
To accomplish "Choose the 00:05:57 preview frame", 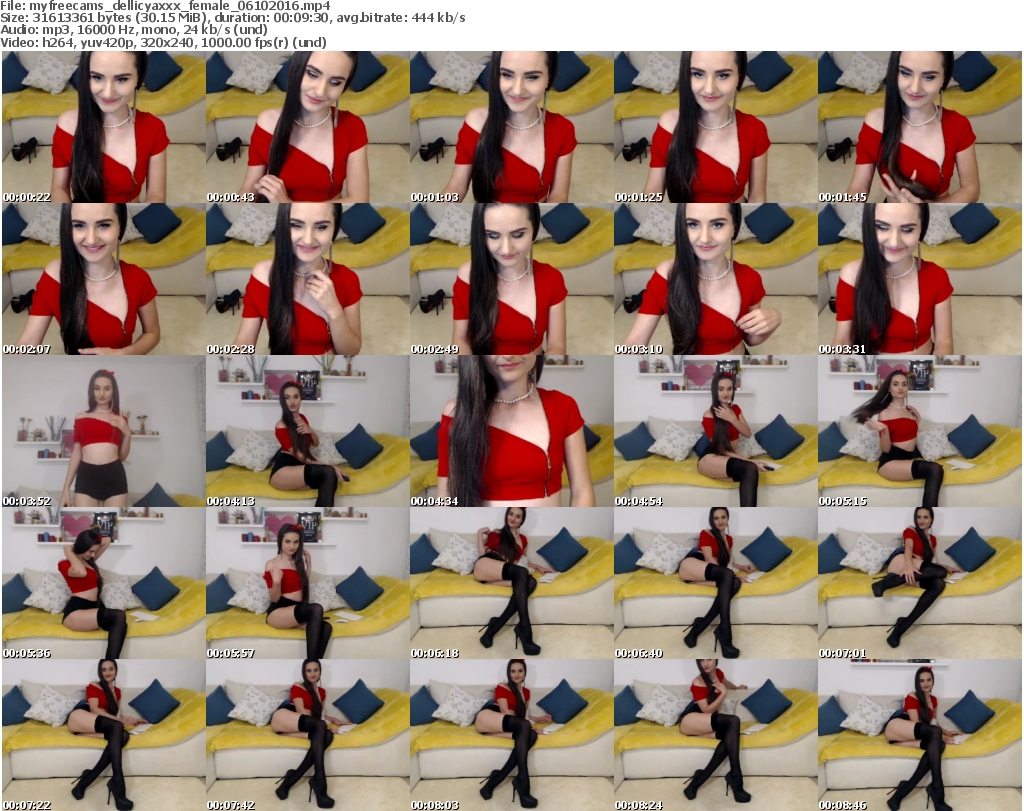I will (x=308, y=583).
